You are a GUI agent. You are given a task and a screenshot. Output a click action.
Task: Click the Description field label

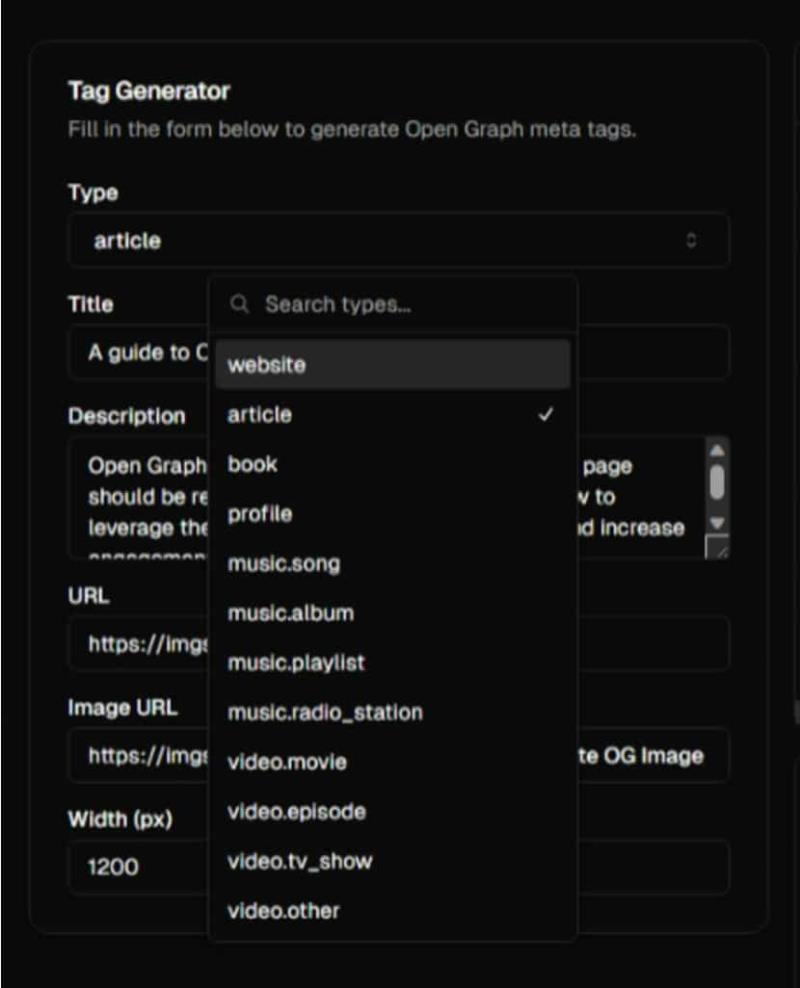[x=127, y=416]
